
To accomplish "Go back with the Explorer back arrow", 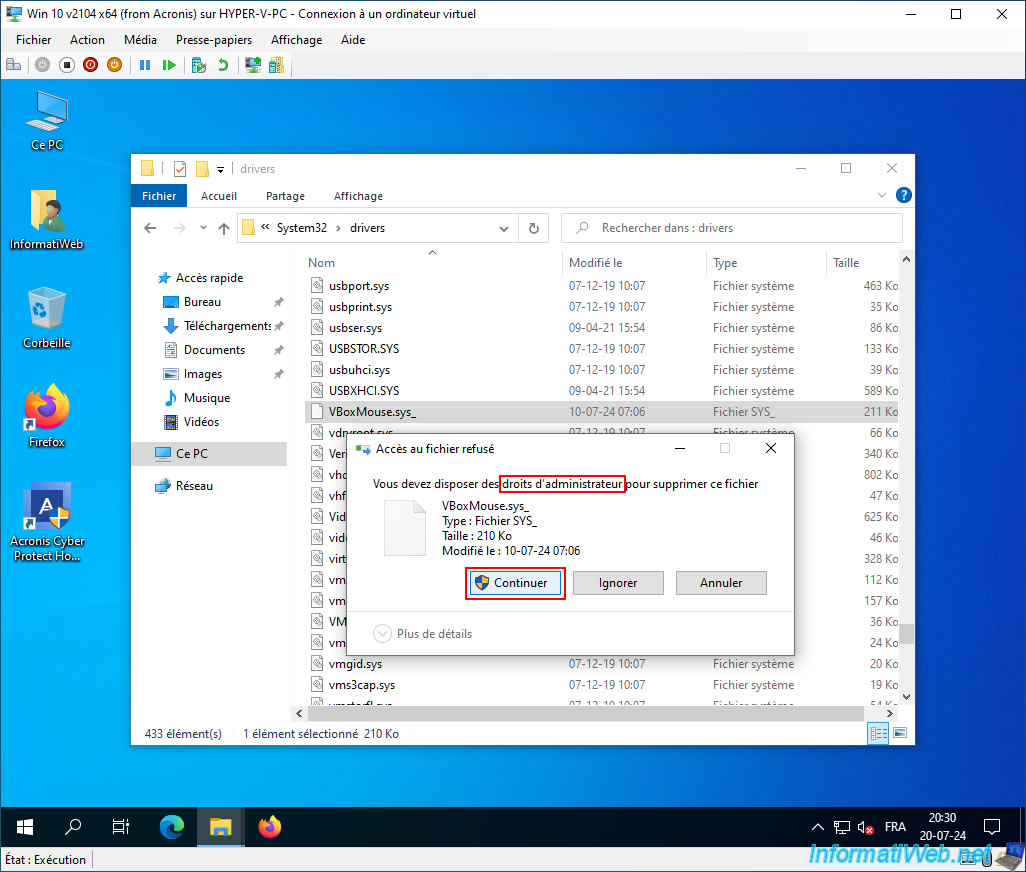I will point(150,228).
